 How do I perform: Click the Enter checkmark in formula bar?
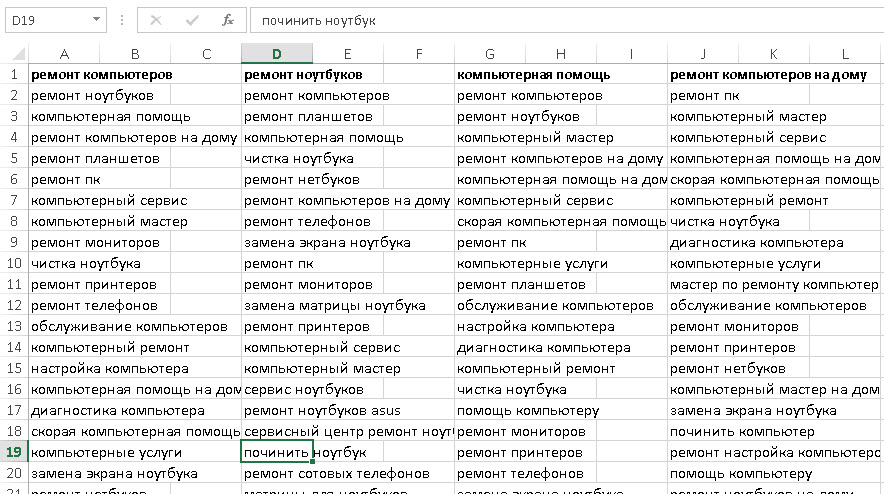coord(191,20)
